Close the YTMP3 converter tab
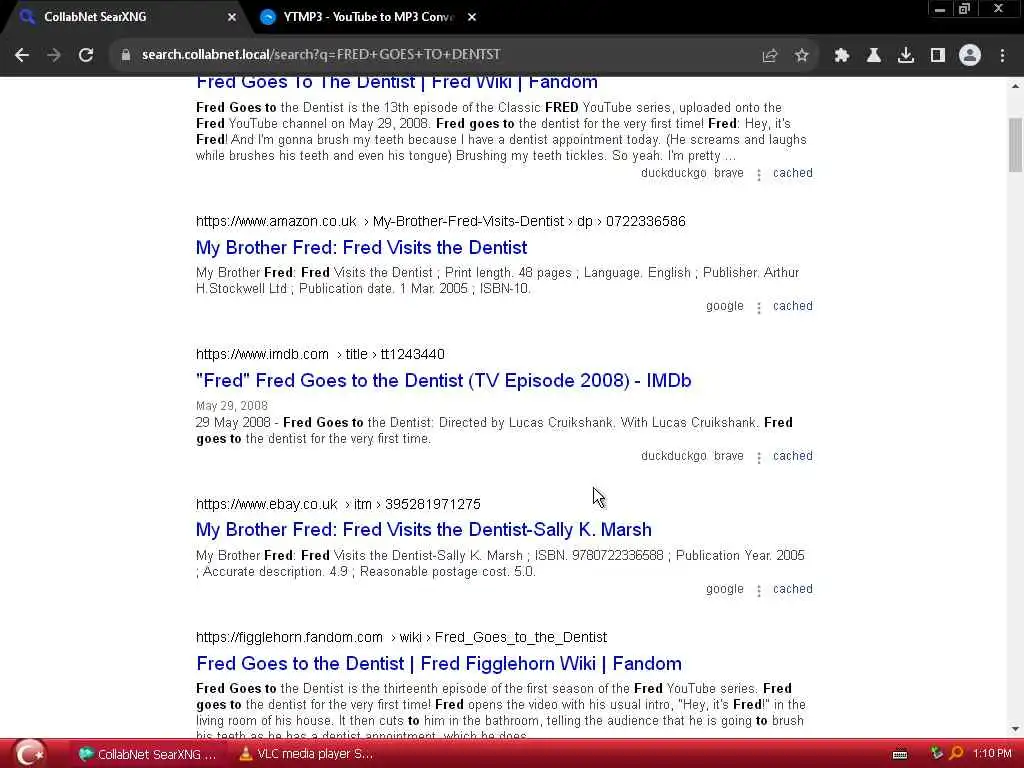The image size is (1024, 768). 472,17
